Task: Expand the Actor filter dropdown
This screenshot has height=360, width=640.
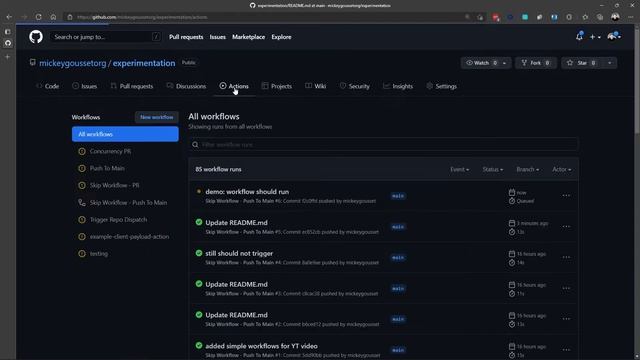Action: pyautogui.click(x=562, y=169)
